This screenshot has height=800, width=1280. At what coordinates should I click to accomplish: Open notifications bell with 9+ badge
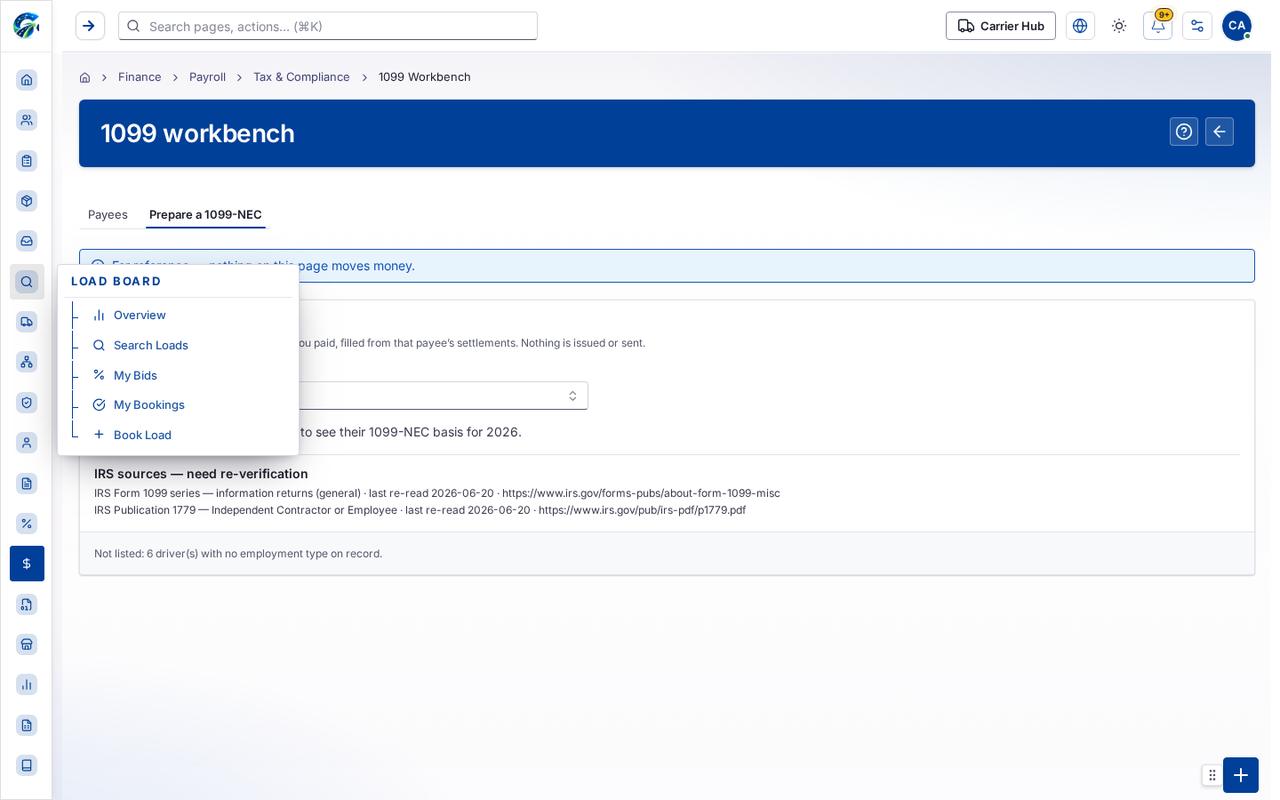point(1158,26)
